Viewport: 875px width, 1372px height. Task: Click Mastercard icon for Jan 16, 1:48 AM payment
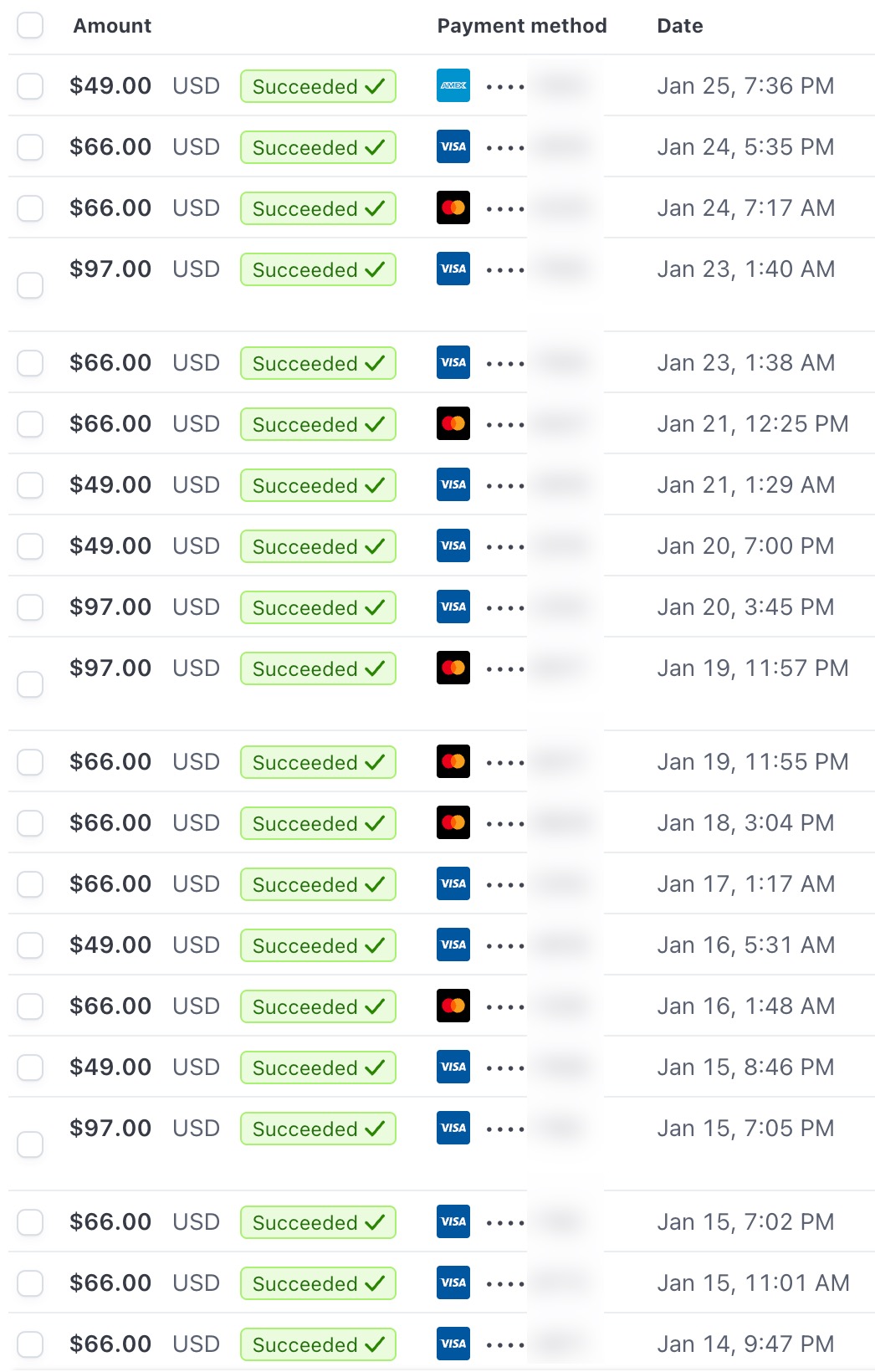[x=453, y=1006]
